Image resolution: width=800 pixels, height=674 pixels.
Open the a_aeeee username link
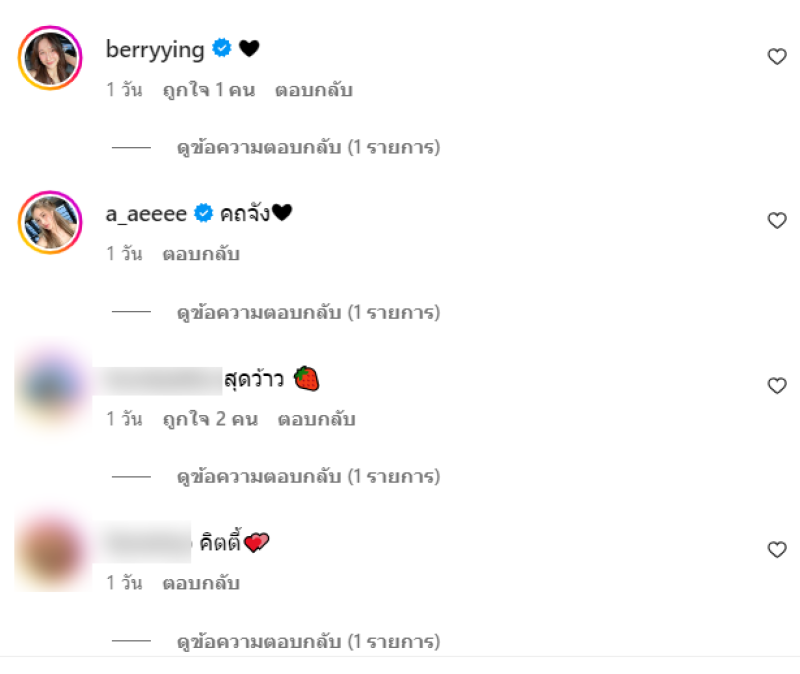pos(146,214)
